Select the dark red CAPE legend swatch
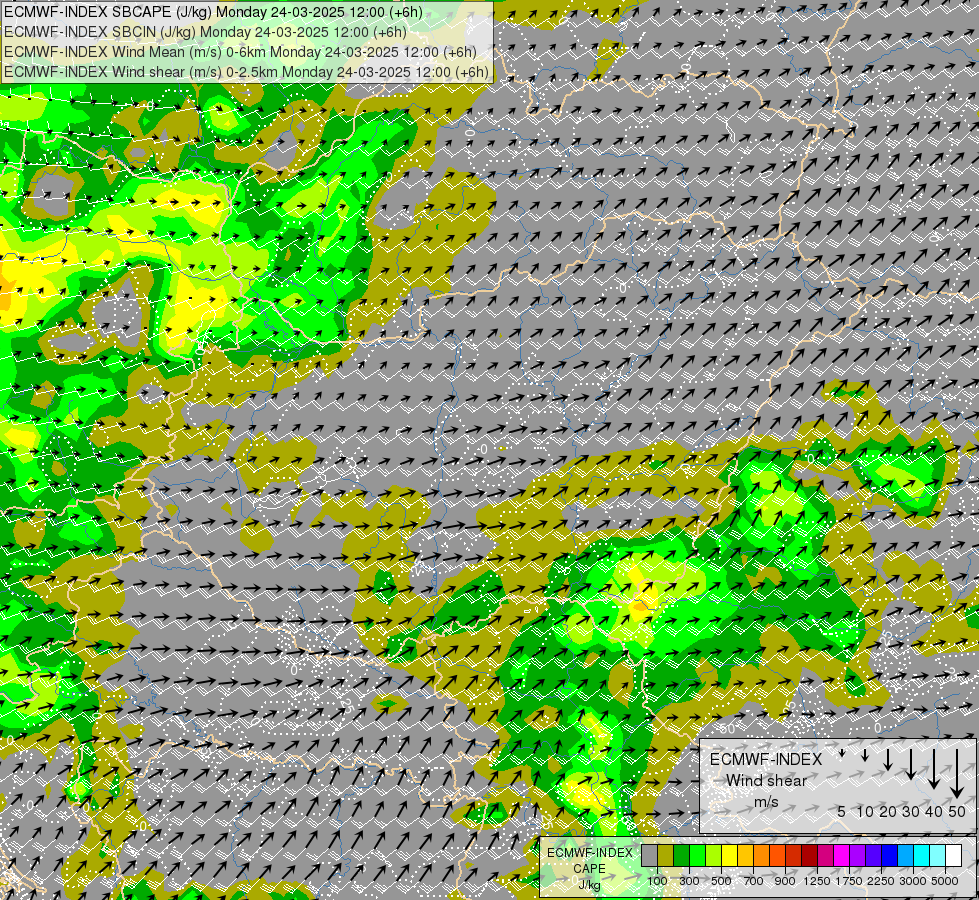The width and height of the screenshot is (979, 900). (809, 856)
